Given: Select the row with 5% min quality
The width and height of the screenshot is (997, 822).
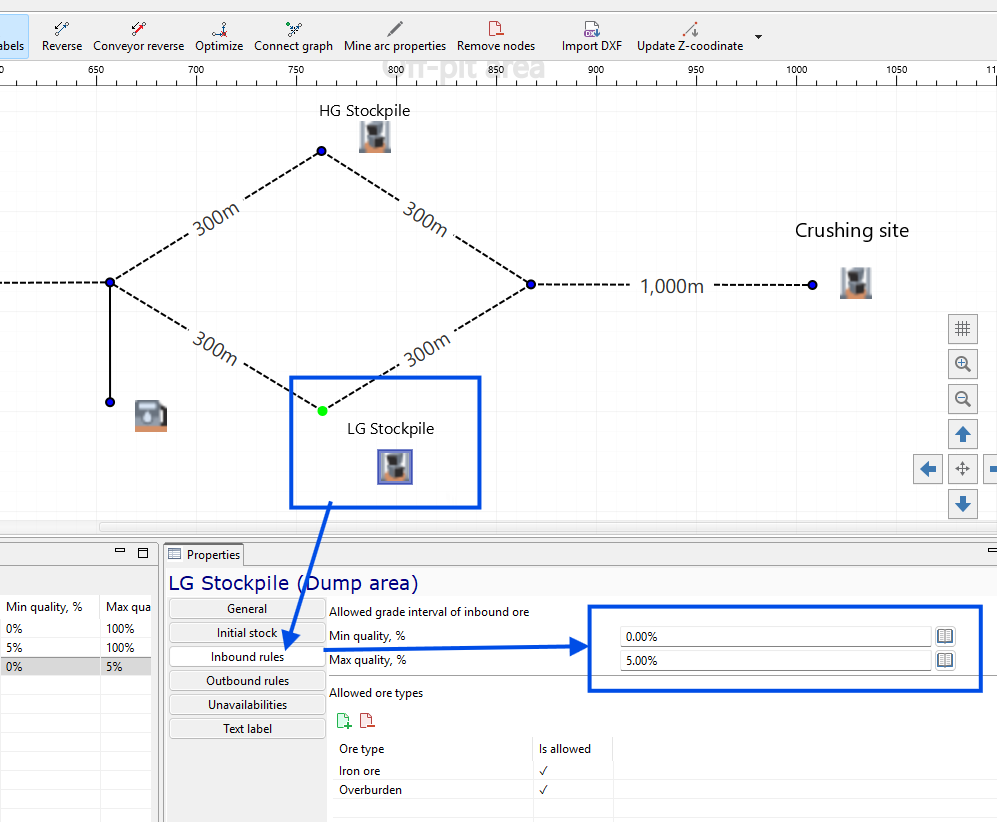Looking at the screenshot, I should pos(75,647).
